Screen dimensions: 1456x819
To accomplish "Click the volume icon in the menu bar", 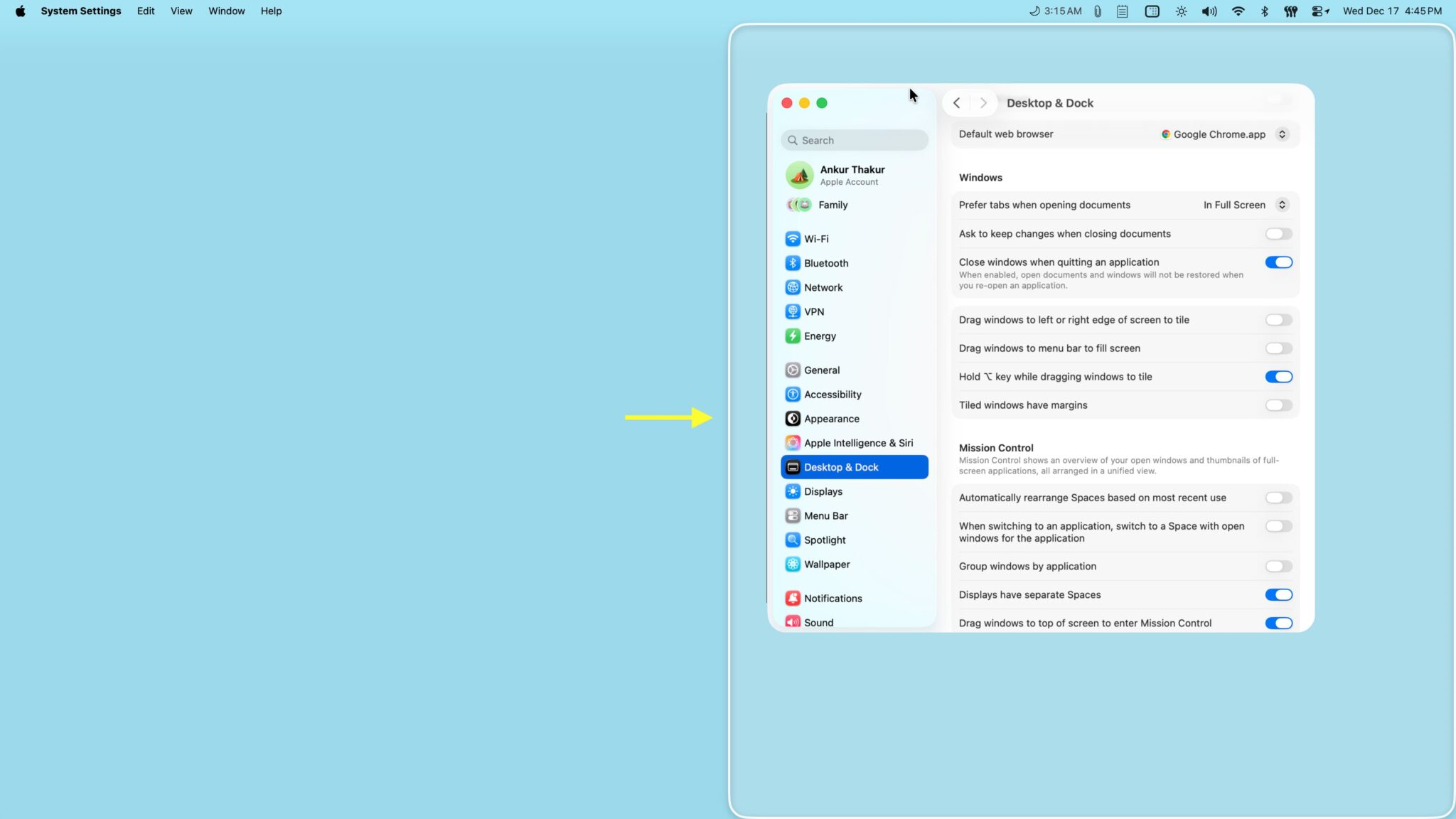I will pos(1209,11).
